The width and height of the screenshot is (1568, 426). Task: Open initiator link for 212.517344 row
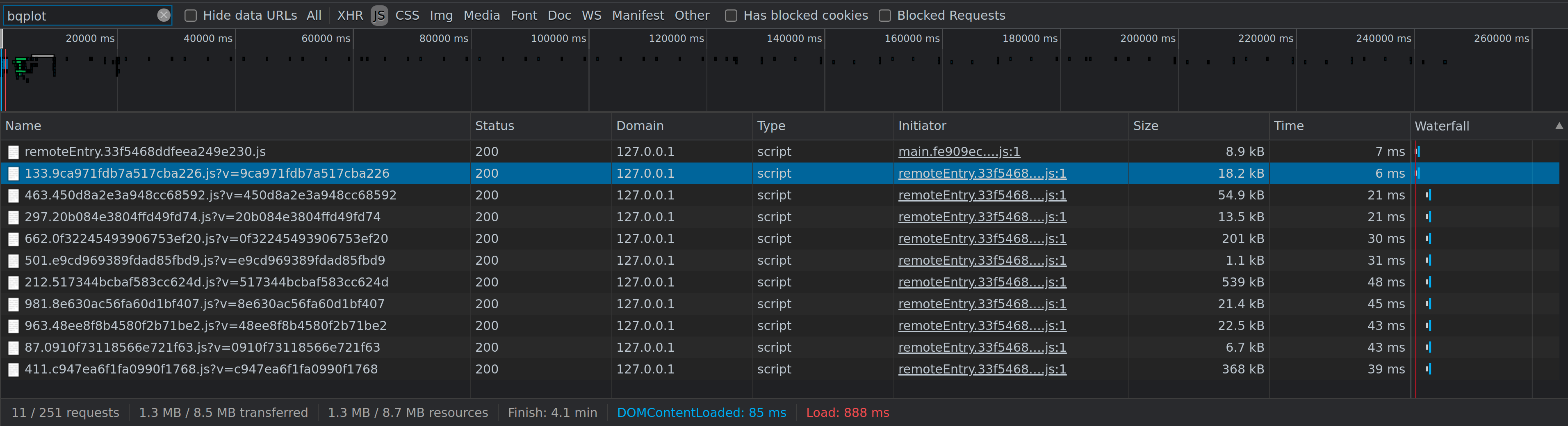point(982,282)
